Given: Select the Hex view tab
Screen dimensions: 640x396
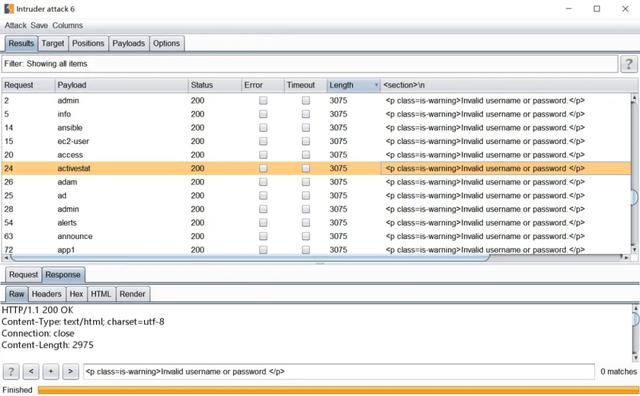Looking at the screenshot, I should click(76, 294).
